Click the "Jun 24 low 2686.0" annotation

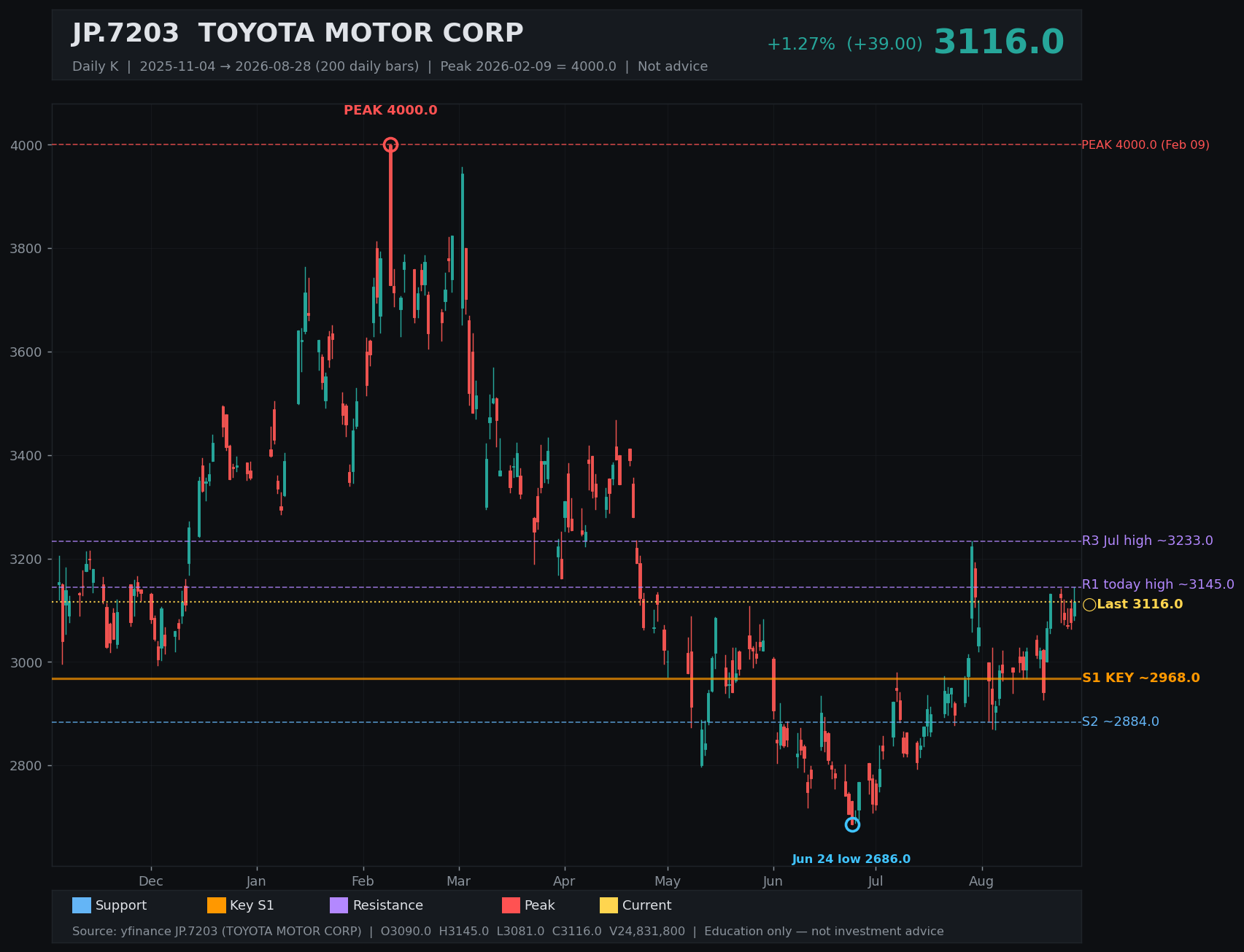click(851, 859)
